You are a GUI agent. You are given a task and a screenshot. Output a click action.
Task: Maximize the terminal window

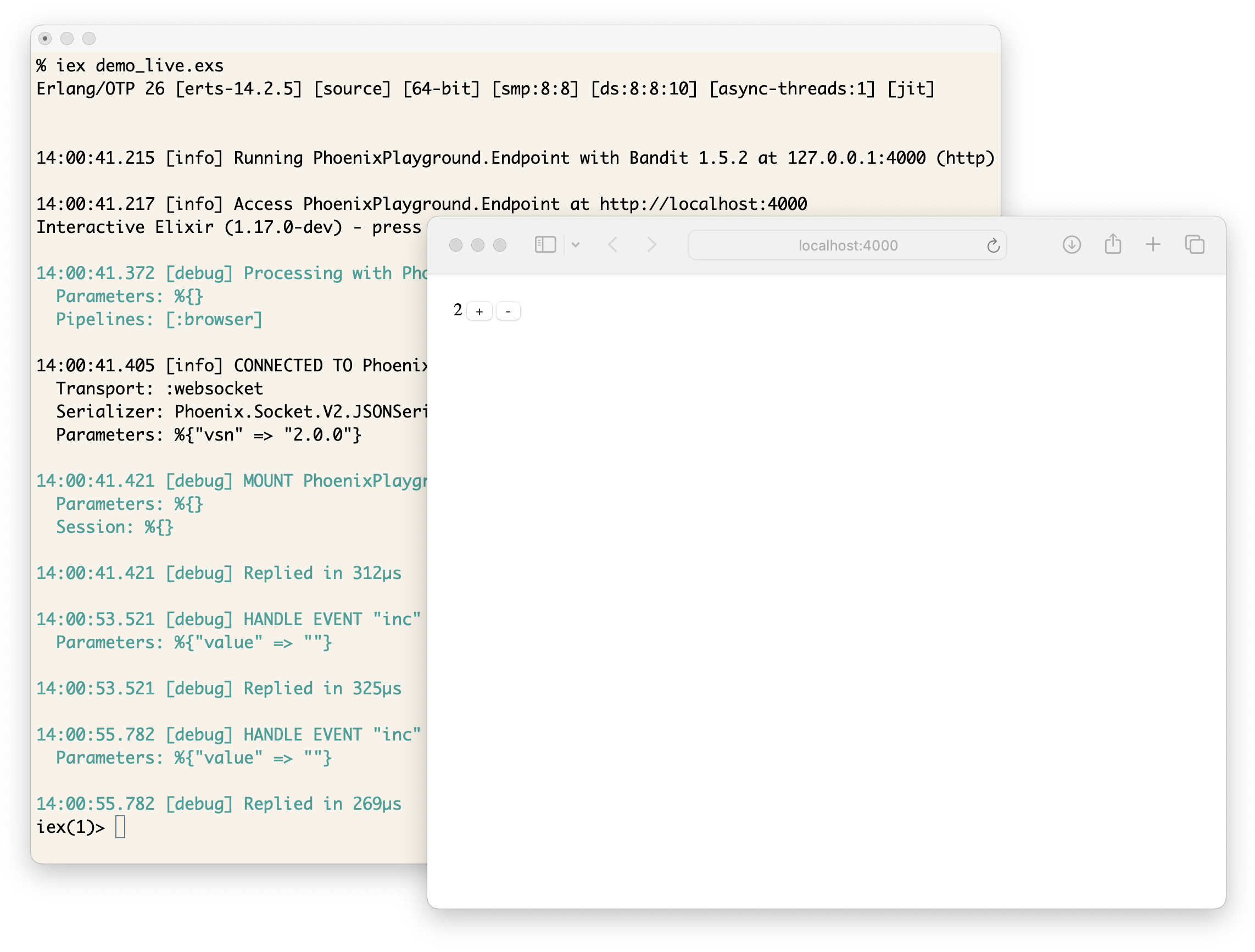click(x=89, y=38)
